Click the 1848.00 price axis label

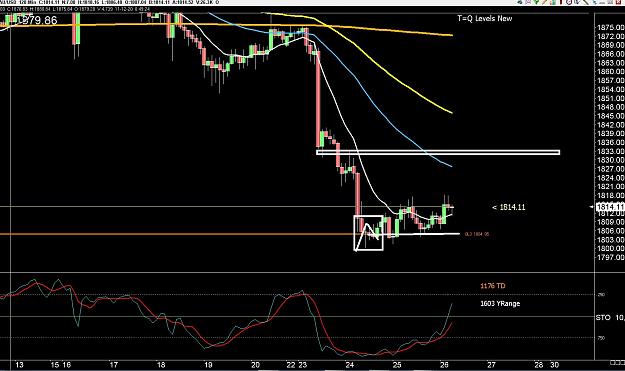[611, 107]
